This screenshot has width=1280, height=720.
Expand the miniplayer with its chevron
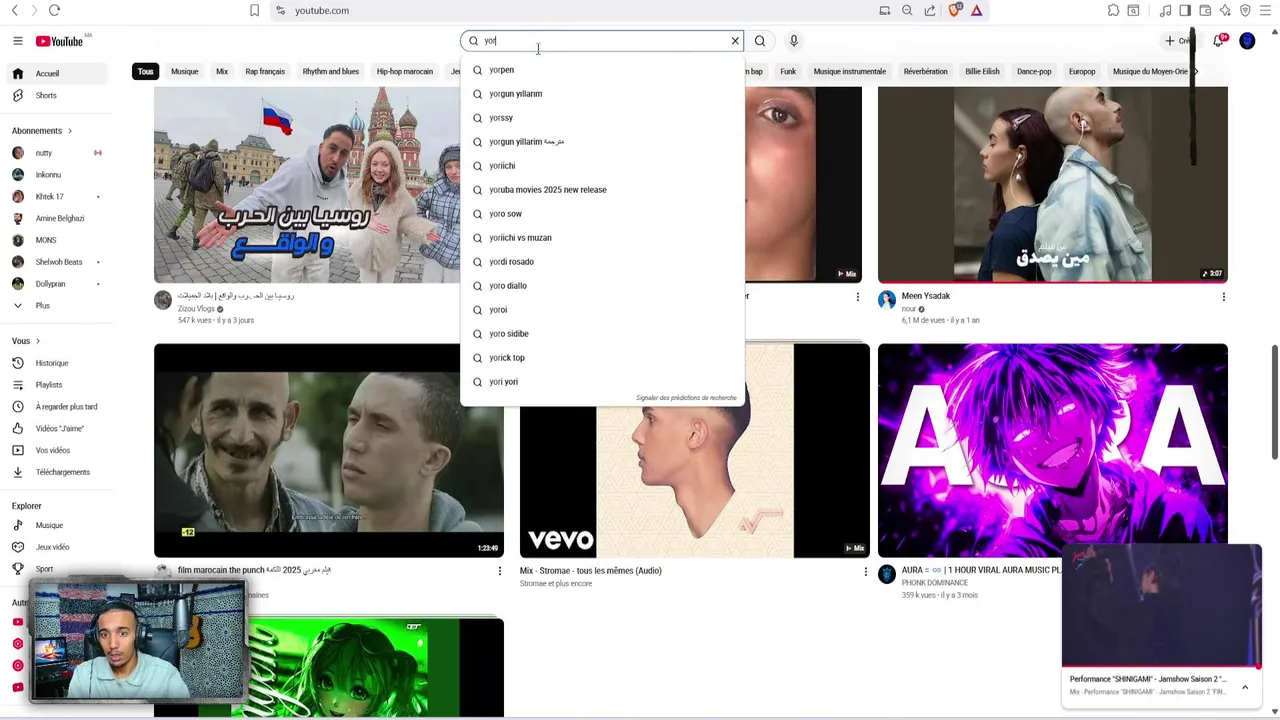coord(1245,687)
